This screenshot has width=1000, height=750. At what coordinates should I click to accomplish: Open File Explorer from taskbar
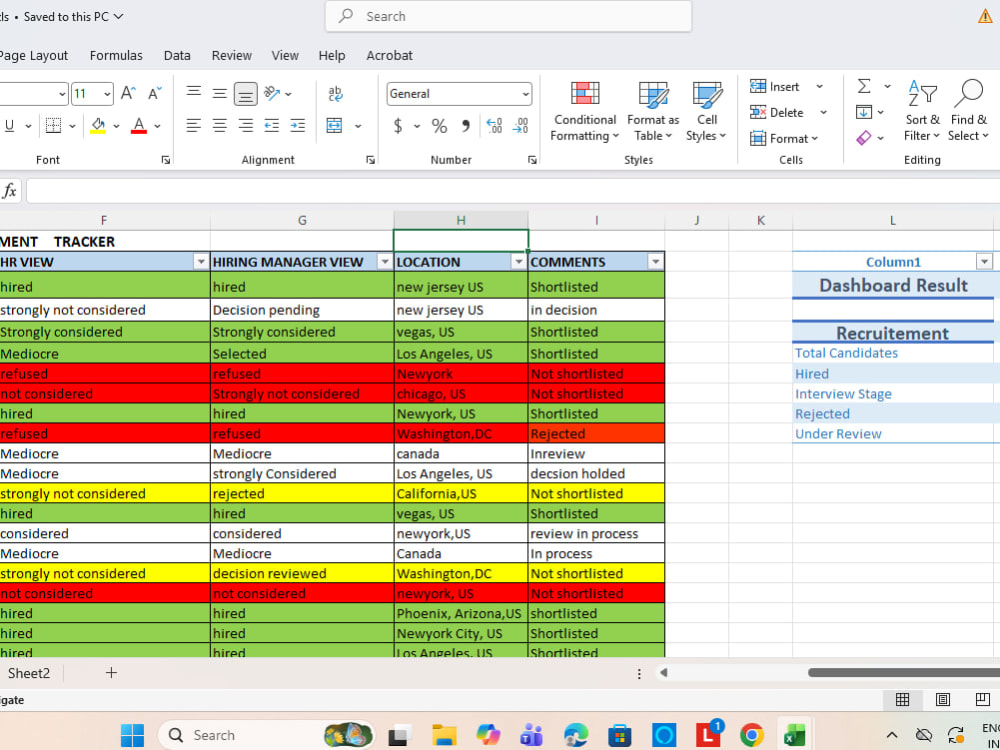(444, 735)
